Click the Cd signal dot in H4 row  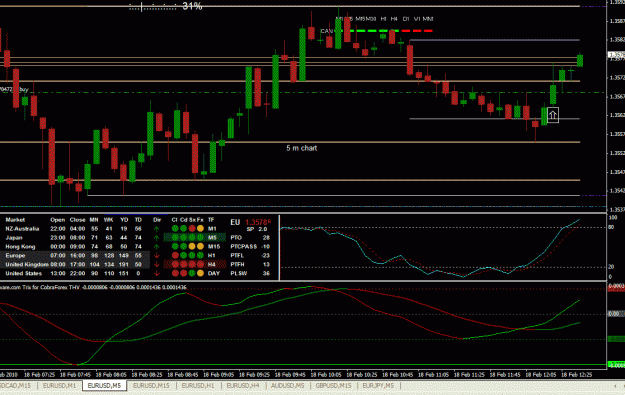click(183, 264)
